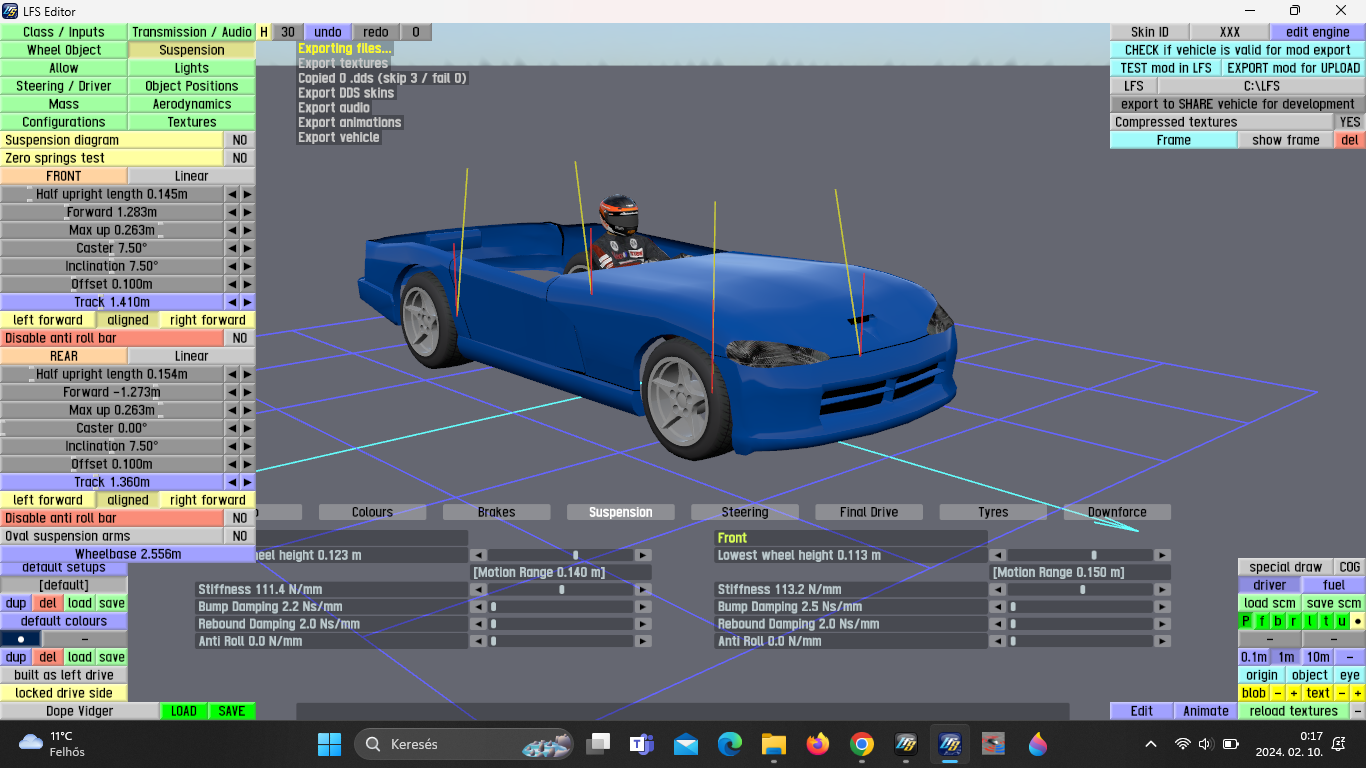1366x768 pixels.
Task: Toggle the locked drive side option
Action: coord(64,693)
